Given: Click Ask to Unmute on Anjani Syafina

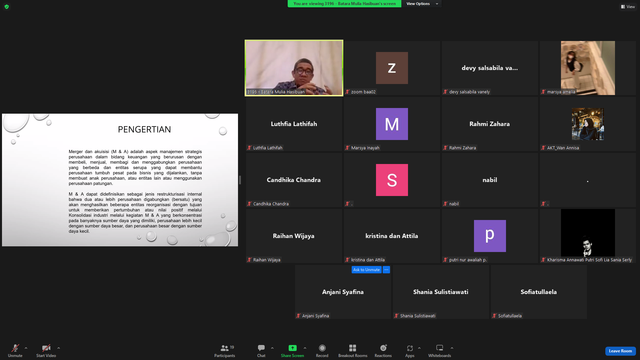Looking at the screenshot, I should point(367,270).
